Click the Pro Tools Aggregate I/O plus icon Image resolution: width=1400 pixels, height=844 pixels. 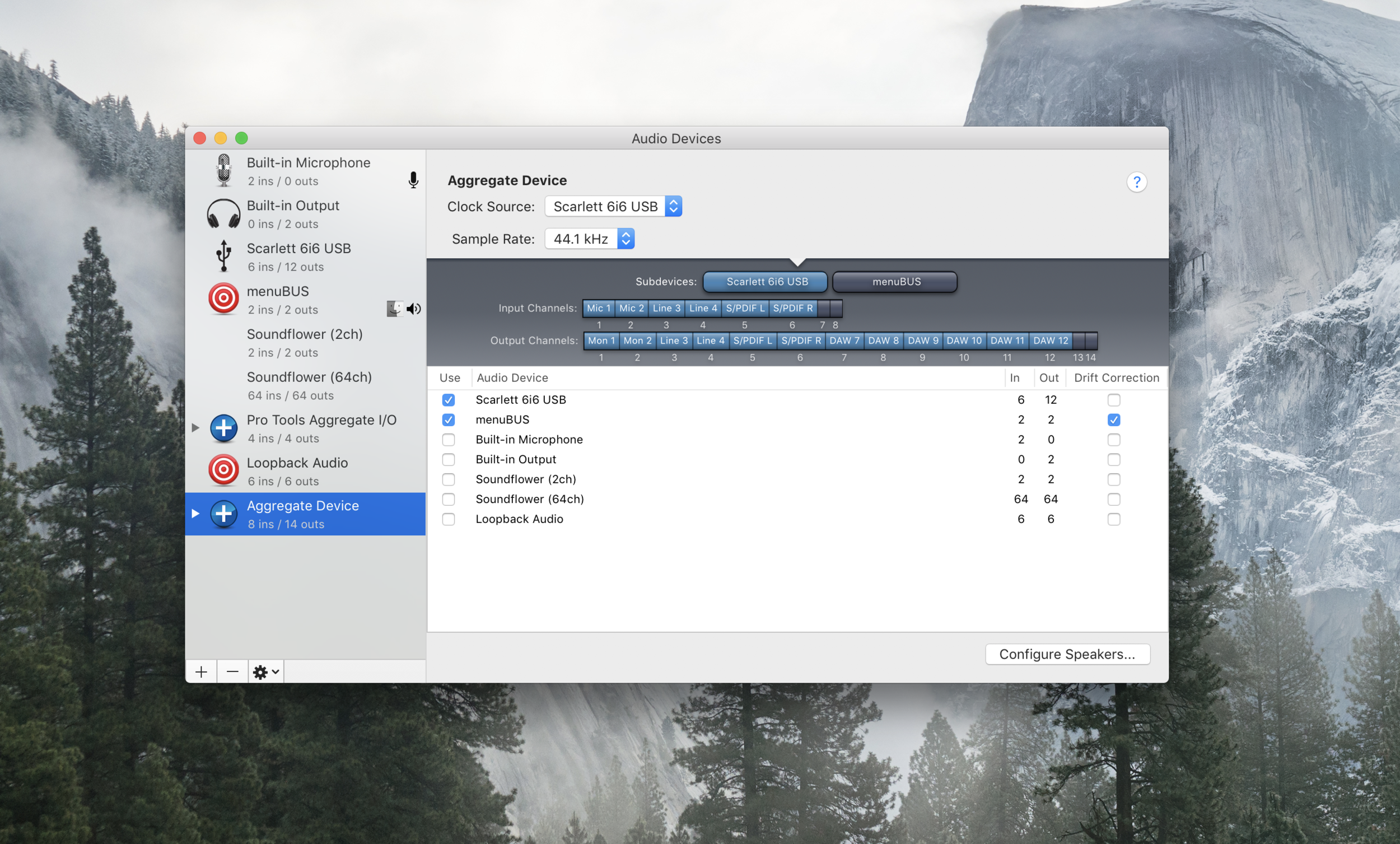click(223, 428)
